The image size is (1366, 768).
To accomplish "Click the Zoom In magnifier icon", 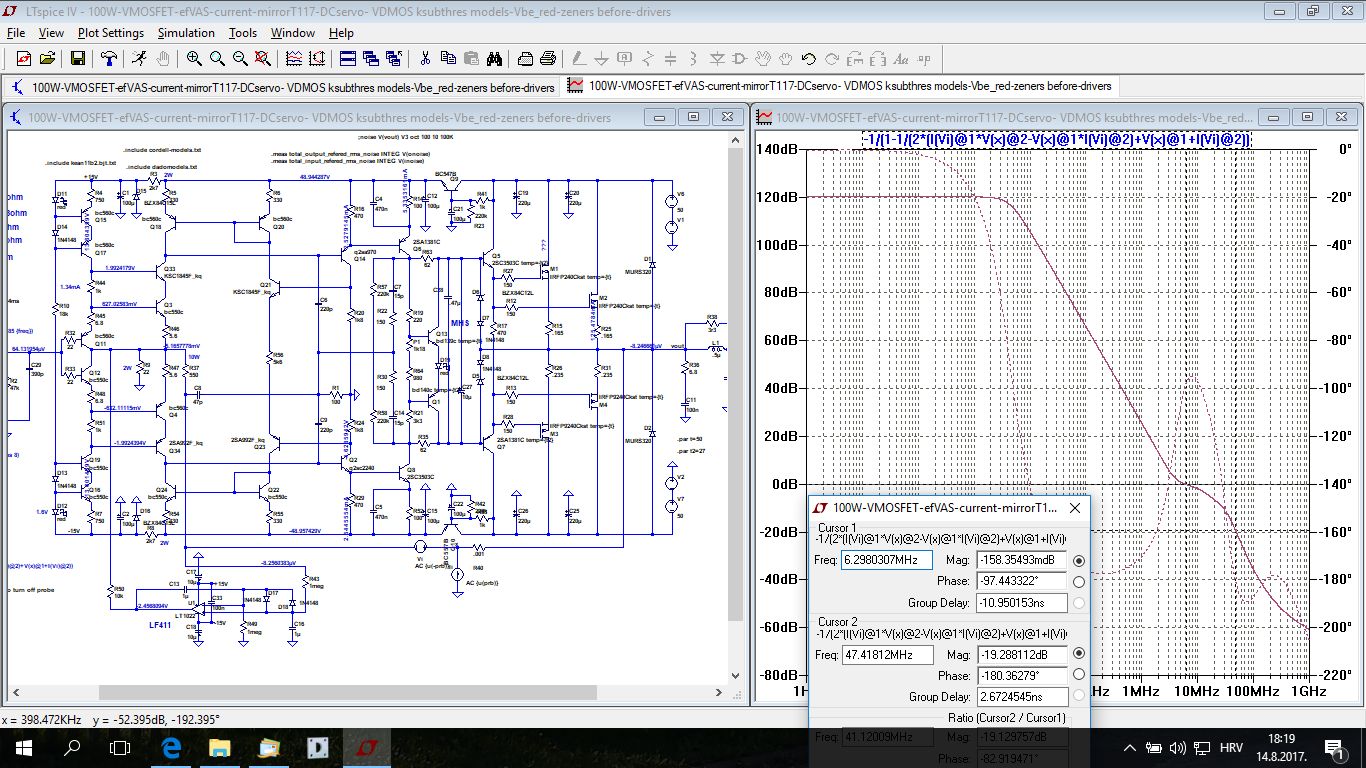I will [x=194, y=58].
